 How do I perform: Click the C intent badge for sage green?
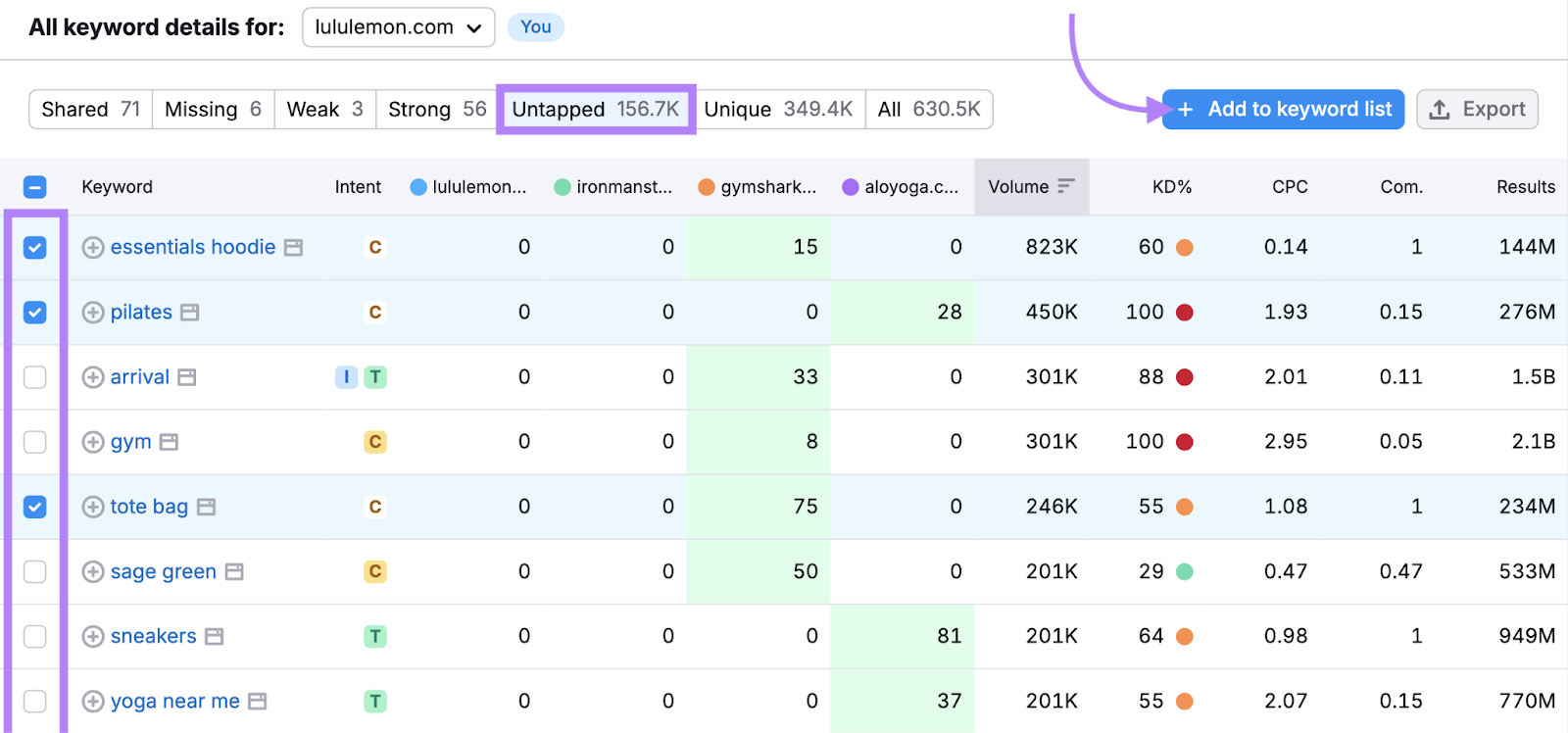375,571
